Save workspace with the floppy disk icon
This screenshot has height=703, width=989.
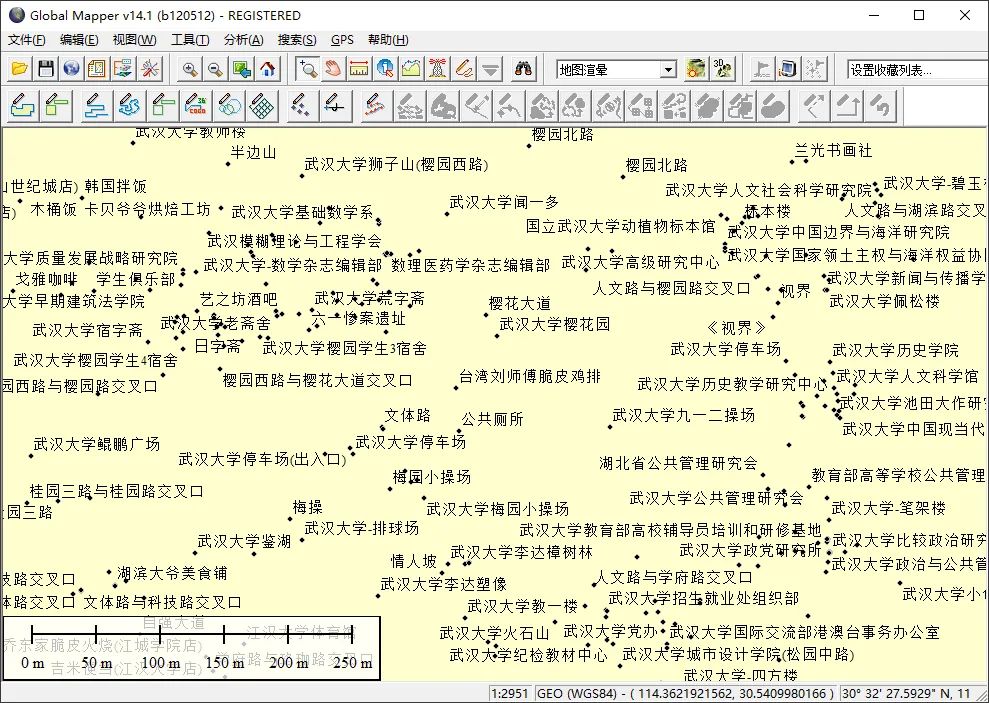click(45, 69)
